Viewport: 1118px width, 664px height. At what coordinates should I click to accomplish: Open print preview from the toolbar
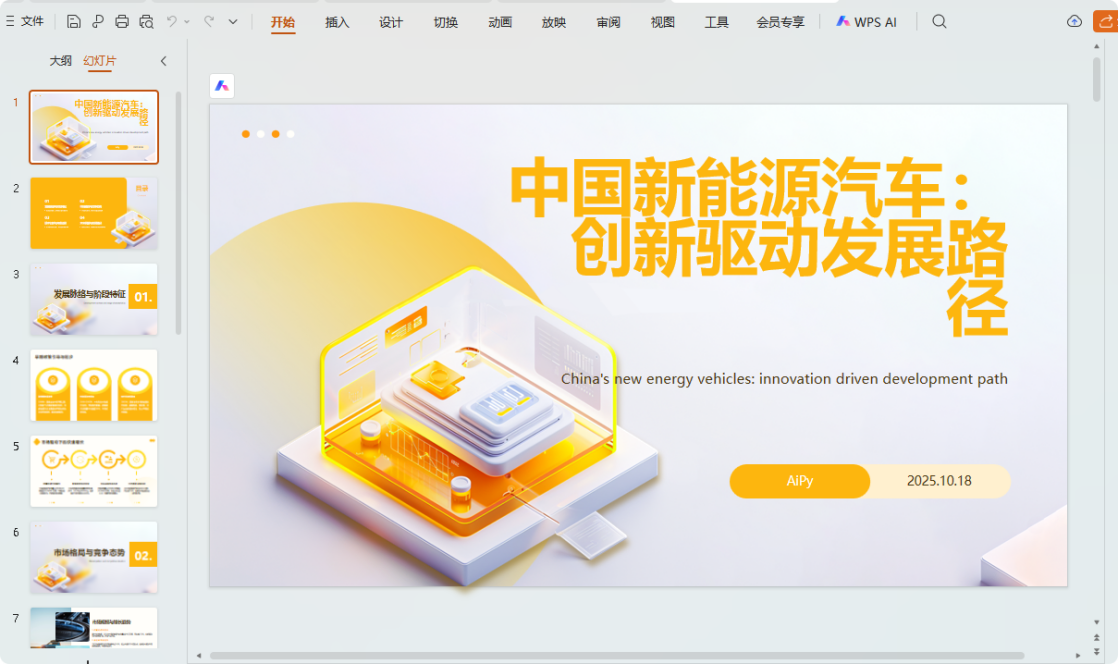point(145,21)
